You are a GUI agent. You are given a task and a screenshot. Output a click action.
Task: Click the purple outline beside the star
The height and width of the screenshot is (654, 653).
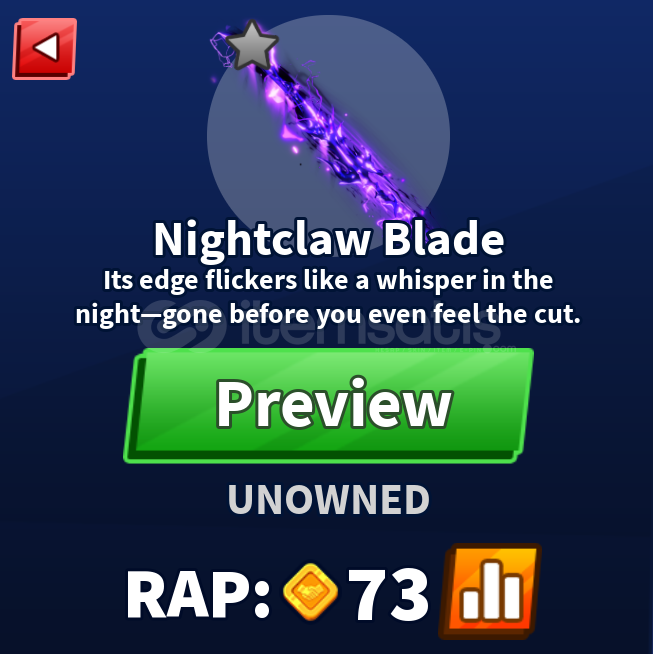click(221, 49)
